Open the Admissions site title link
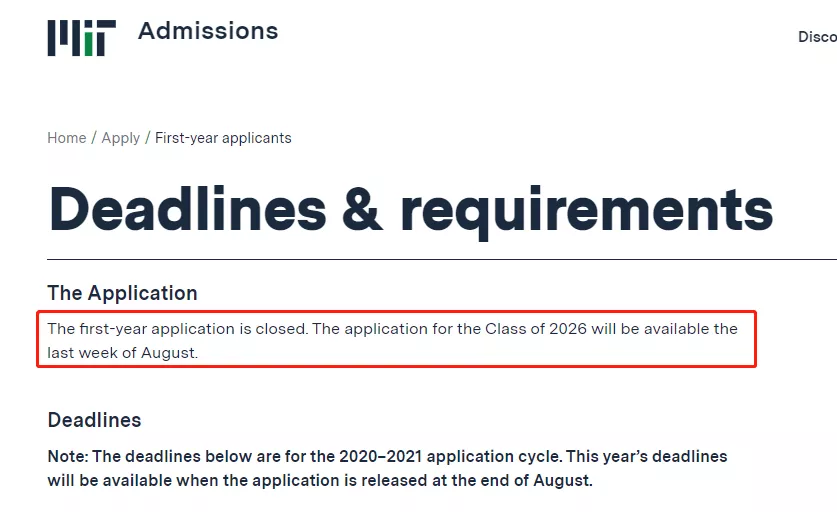This screenshot has width=837, height=512. click(x=208, y=31)
